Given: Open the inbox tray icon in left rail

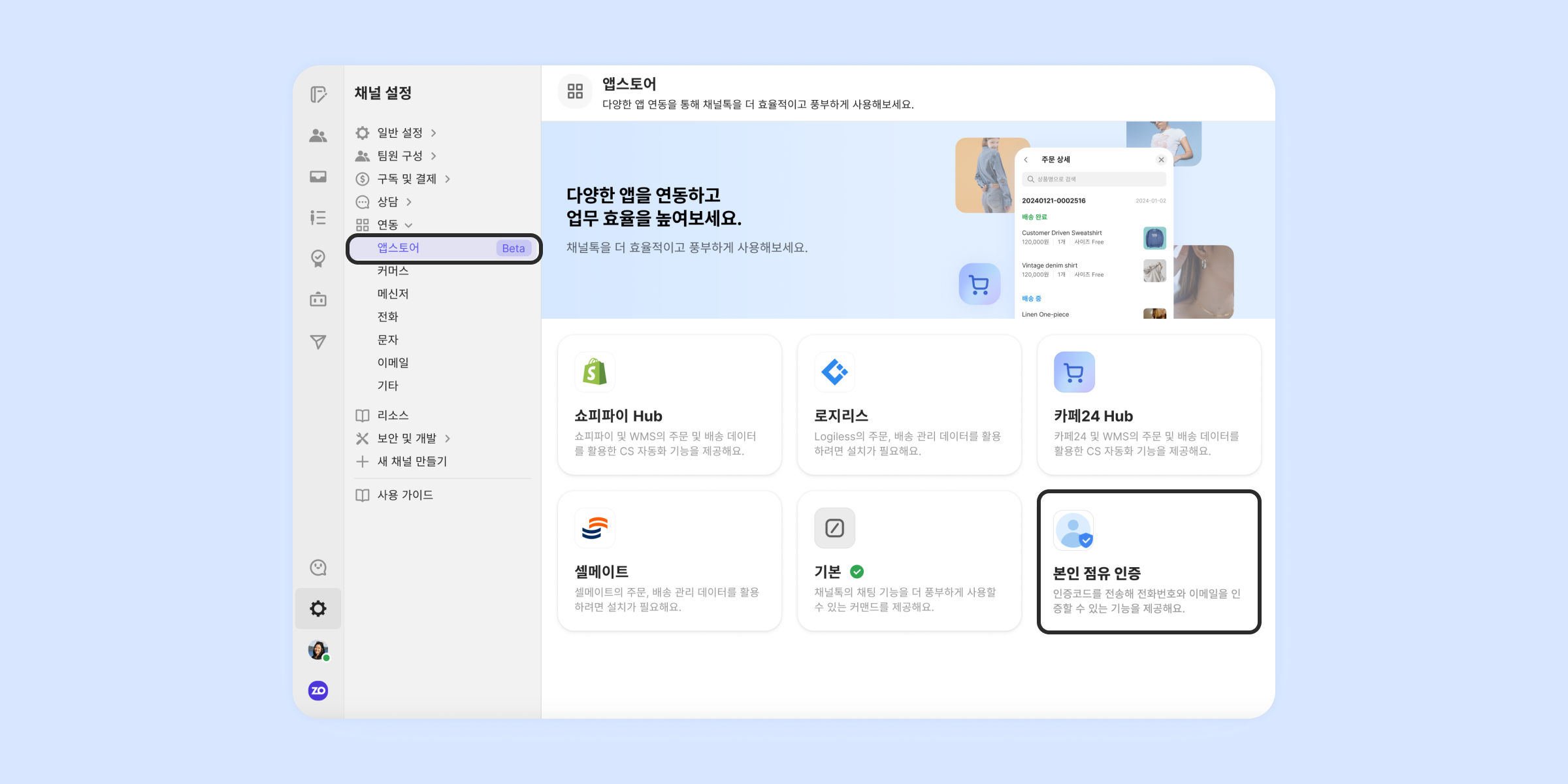Looking at the screenshot, I should (x=318, y=176).
